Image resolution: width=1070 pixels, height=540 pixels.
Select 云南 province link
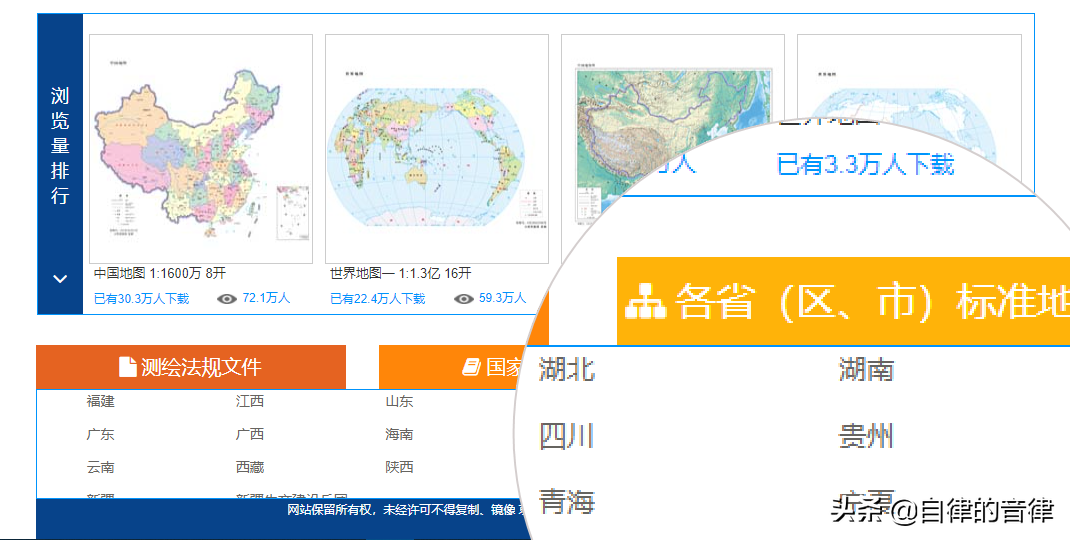tap(100, 467)
